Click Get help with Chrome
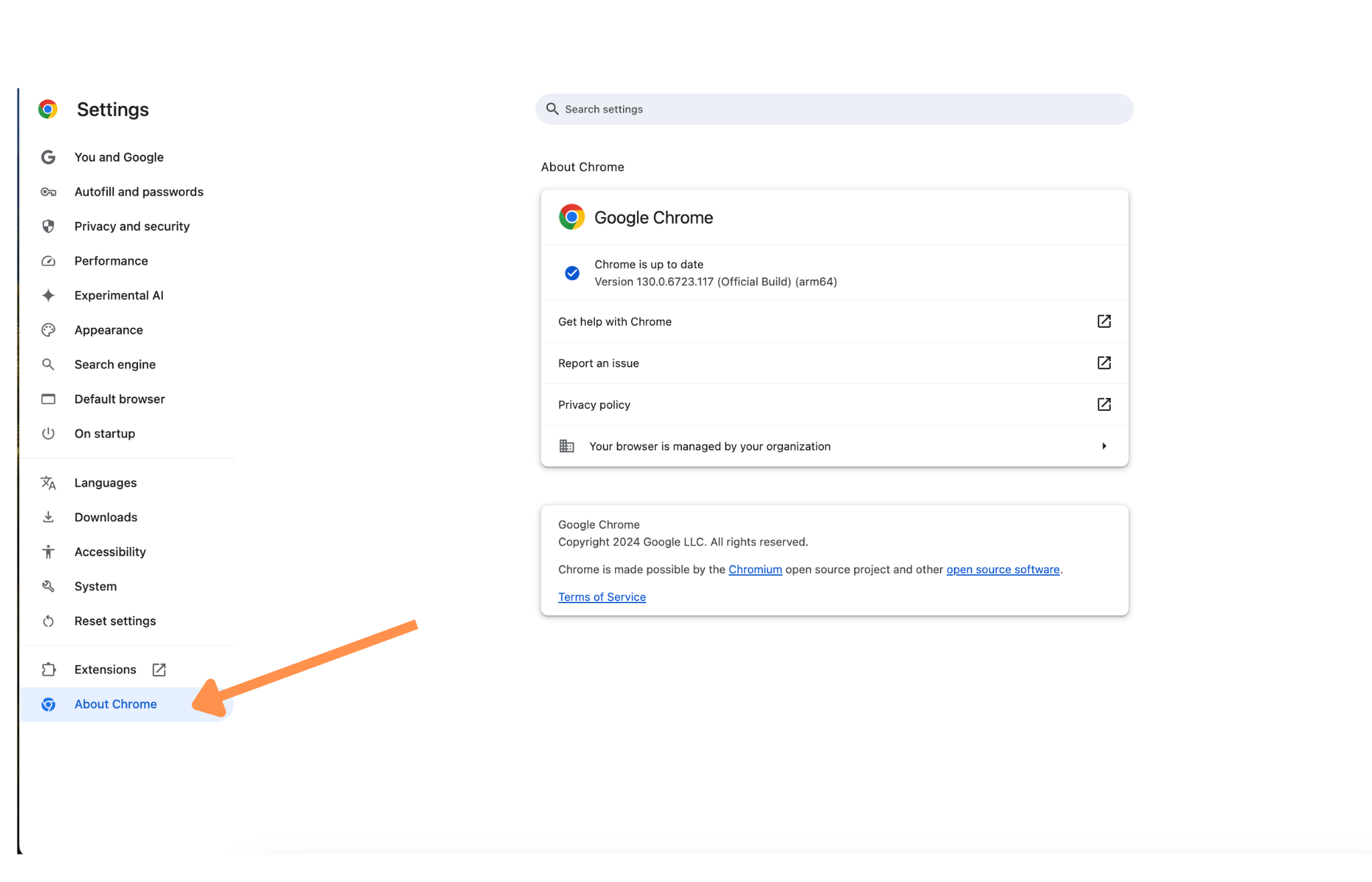 (835, 322)
